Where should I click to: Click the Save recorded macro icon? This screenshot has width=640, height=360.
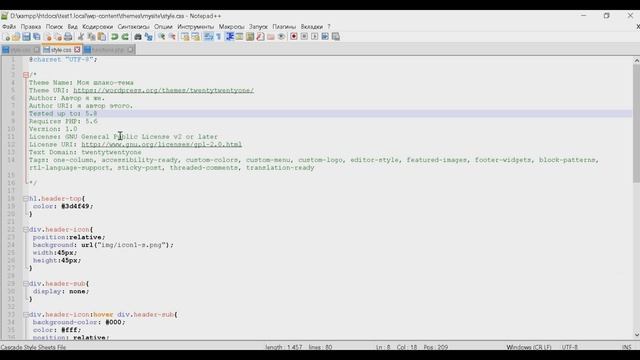(336, 37)
